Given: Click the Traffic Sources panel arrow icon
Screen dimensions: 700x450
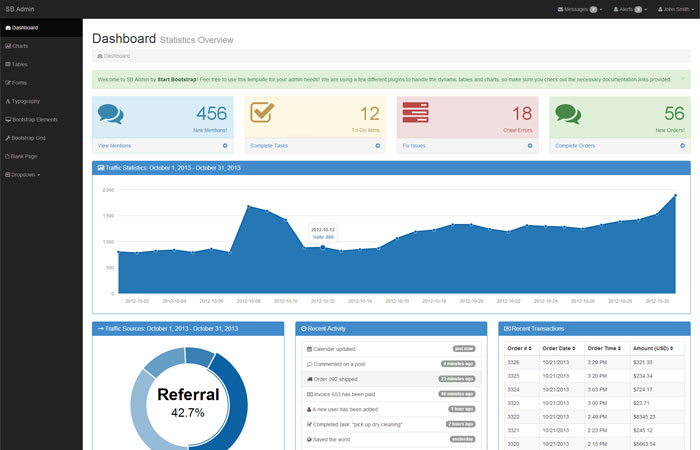Looking at the screenshot, I should pos(100,329).
